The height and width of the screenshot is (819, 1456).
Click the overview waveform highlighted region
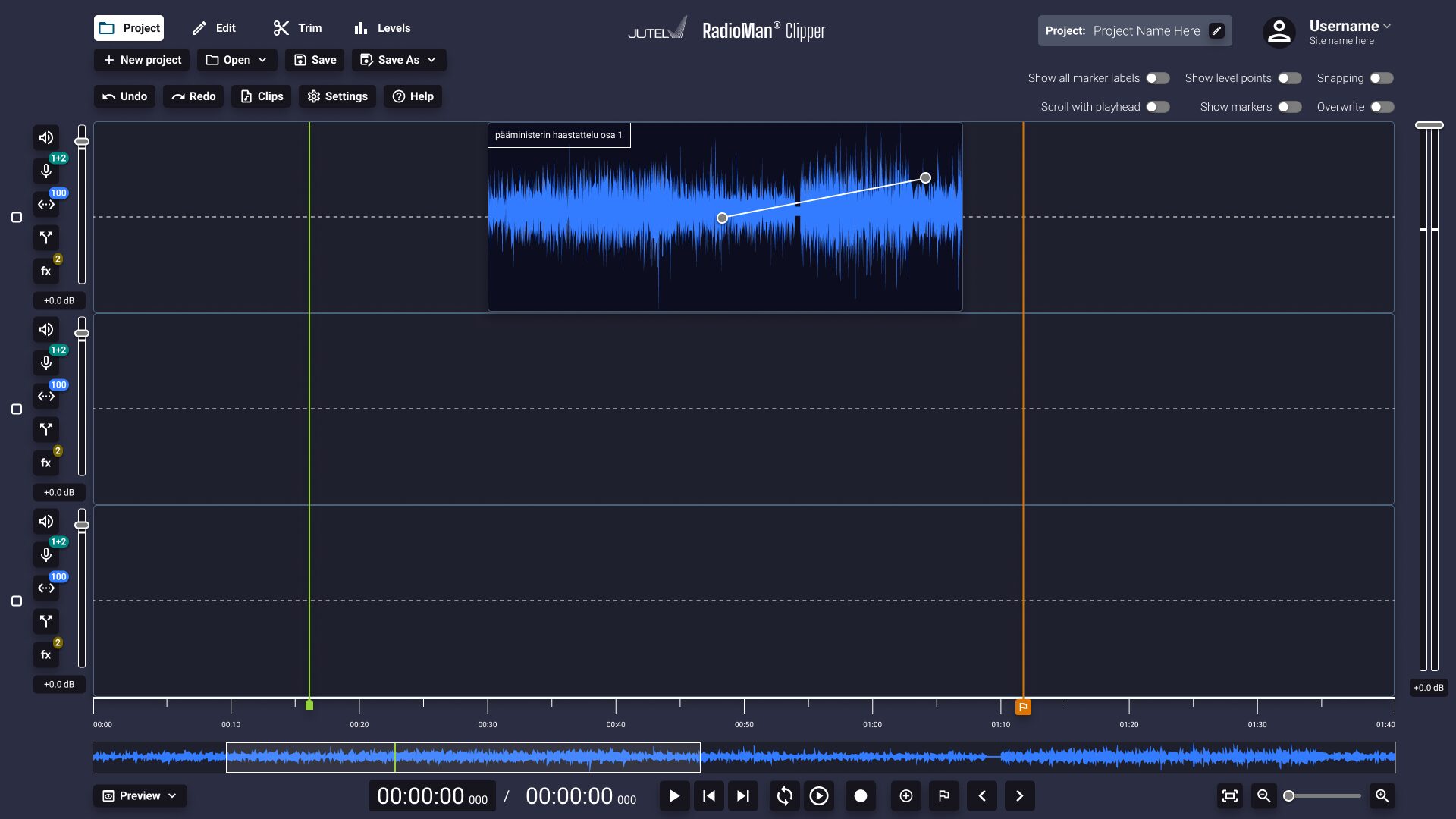pos(463,757)
